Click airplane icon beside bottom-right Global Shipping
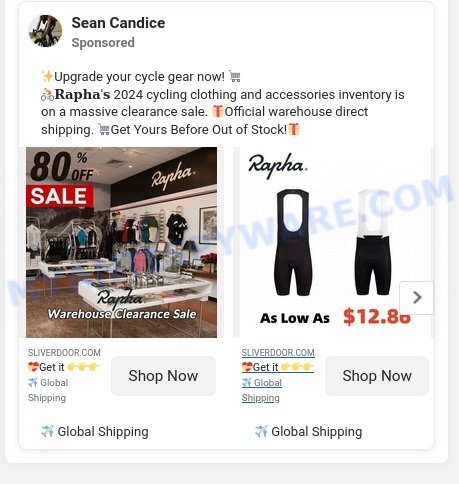459x484 pixels. click(x=261, y=431)
